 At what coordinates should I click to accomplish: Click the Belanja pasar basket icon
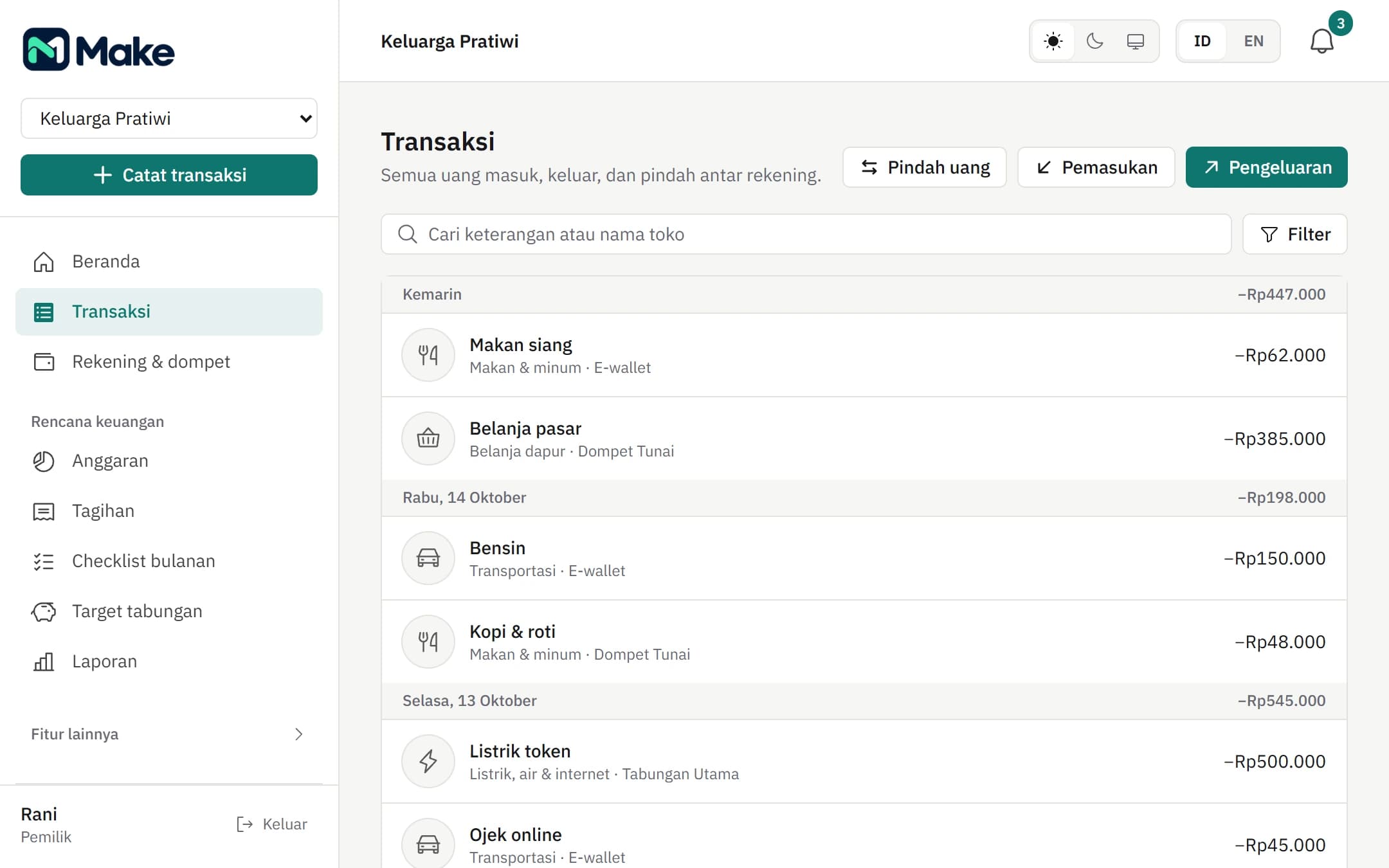428,439
